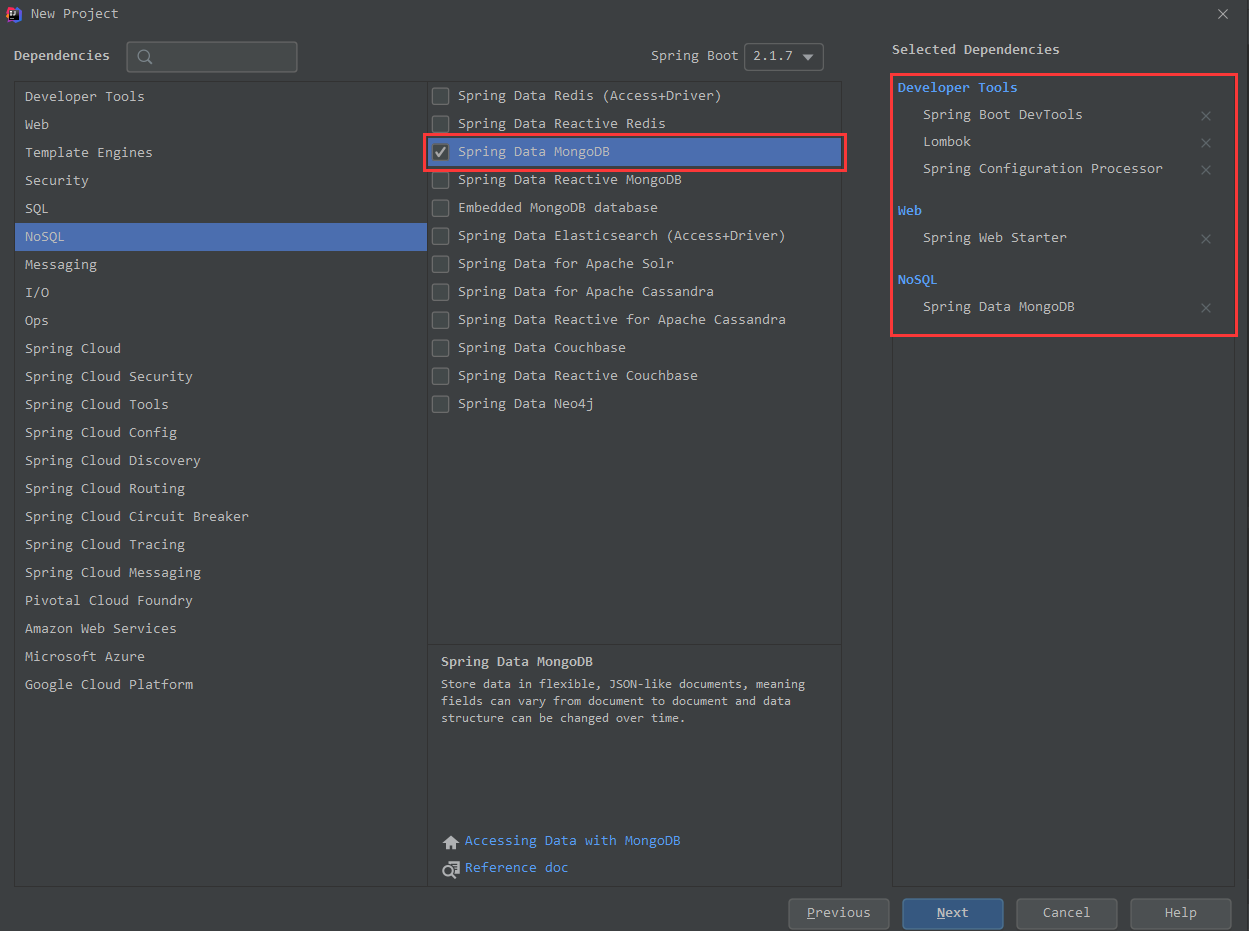Click the search magnifier icon in Dependencies field
The image size is (1249, 931).
pos(145,57)
